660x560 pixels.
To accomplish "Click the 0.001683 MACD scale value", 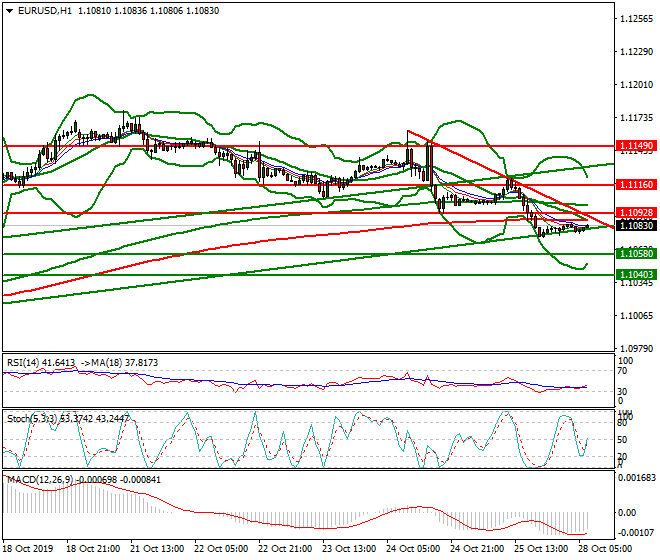I will tap(636, 478).
